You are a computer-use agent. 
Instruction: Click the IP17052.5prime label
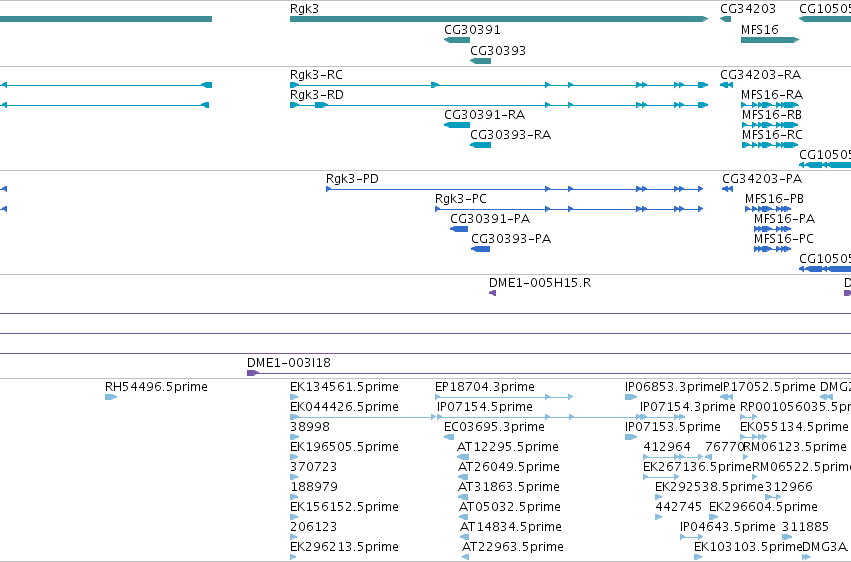(x=769, y=387)
